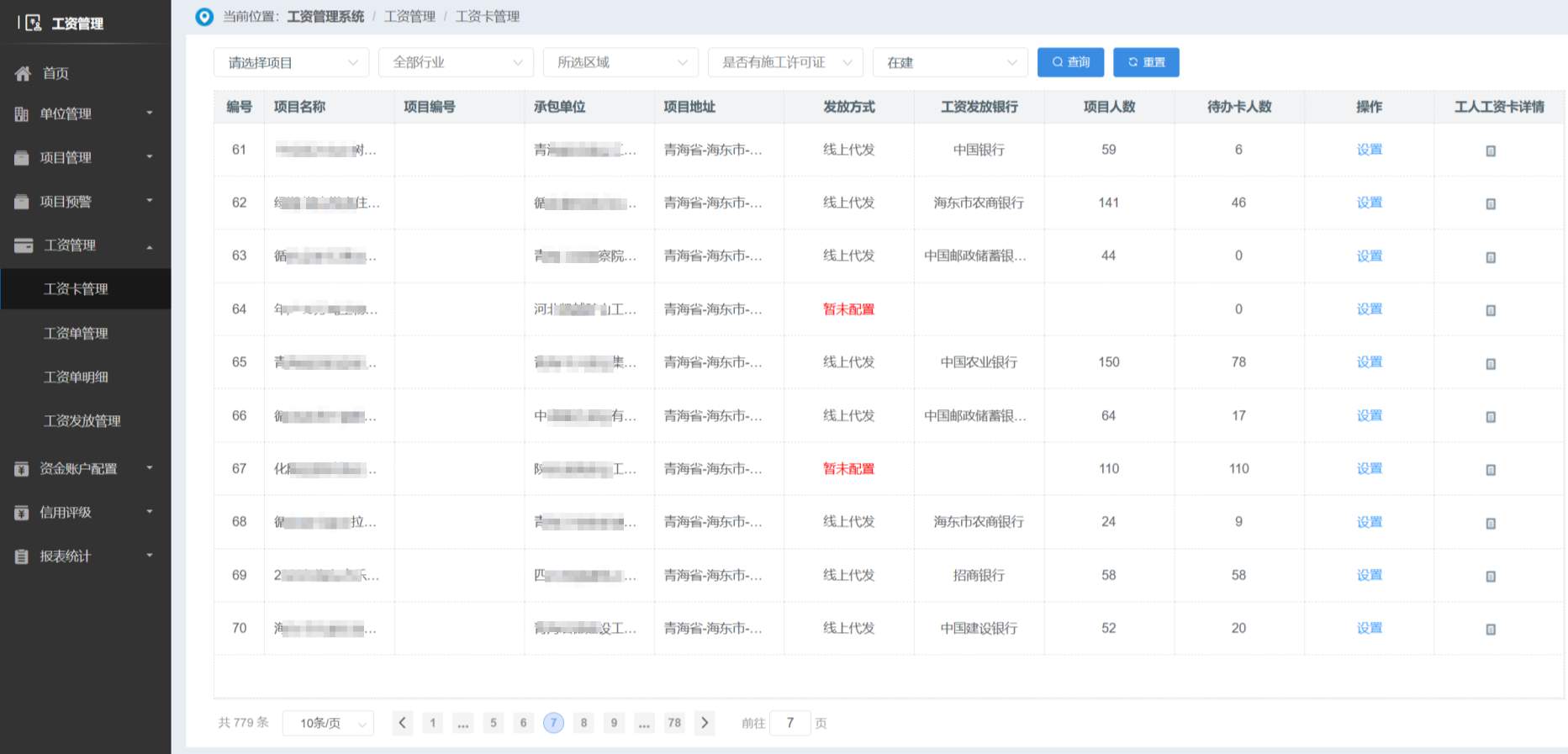The width and height of the screenshot is (1568, 754).
Task: Click the go-to page number input field
Action: (789, 723)
